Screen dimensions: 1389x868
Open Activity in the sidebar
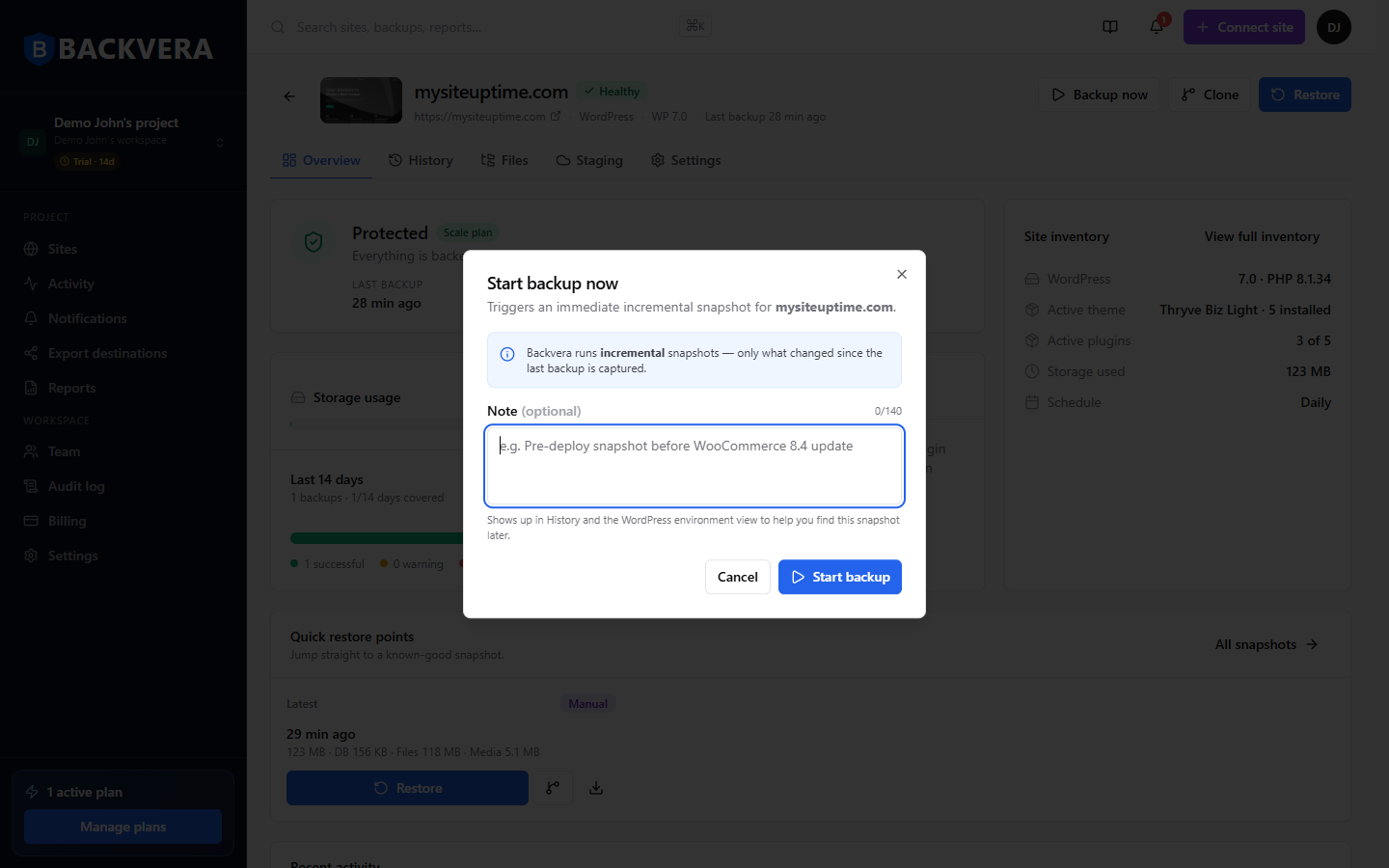click(123, 284)
